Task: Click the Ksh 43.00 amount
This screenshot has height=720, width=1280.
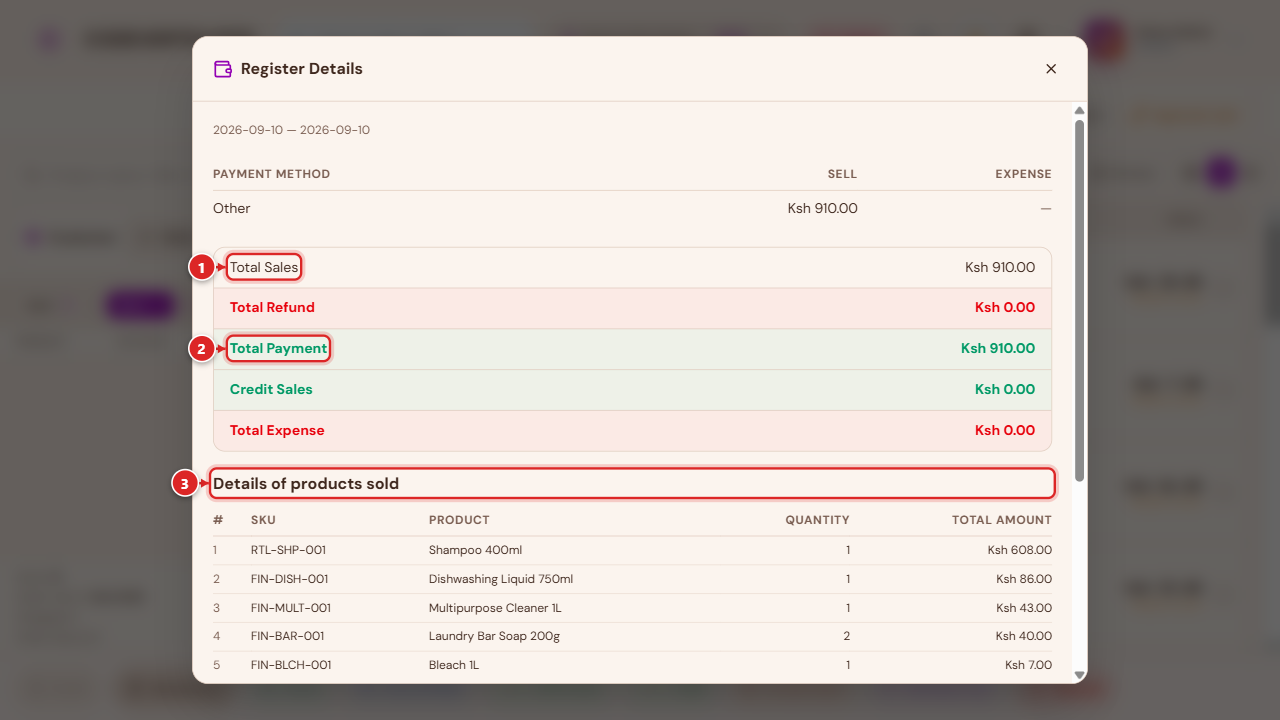Action: tap(1024, 608)
